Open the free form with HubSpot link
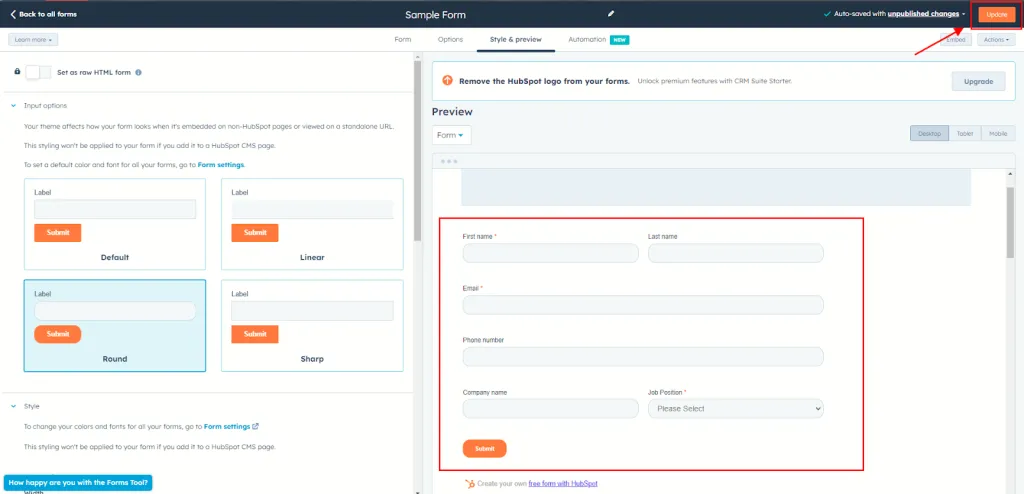This screenshot has height=494, width=1024. (x=563, y=484)
